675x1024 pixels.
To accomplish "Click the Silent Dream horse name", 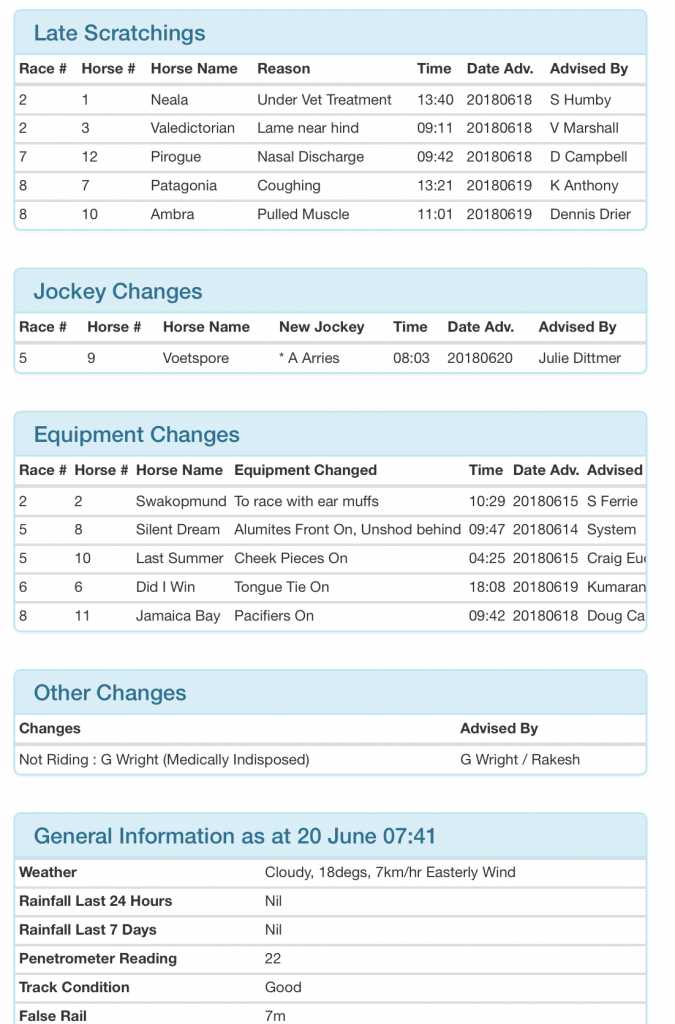I will [x=178, y=530].
